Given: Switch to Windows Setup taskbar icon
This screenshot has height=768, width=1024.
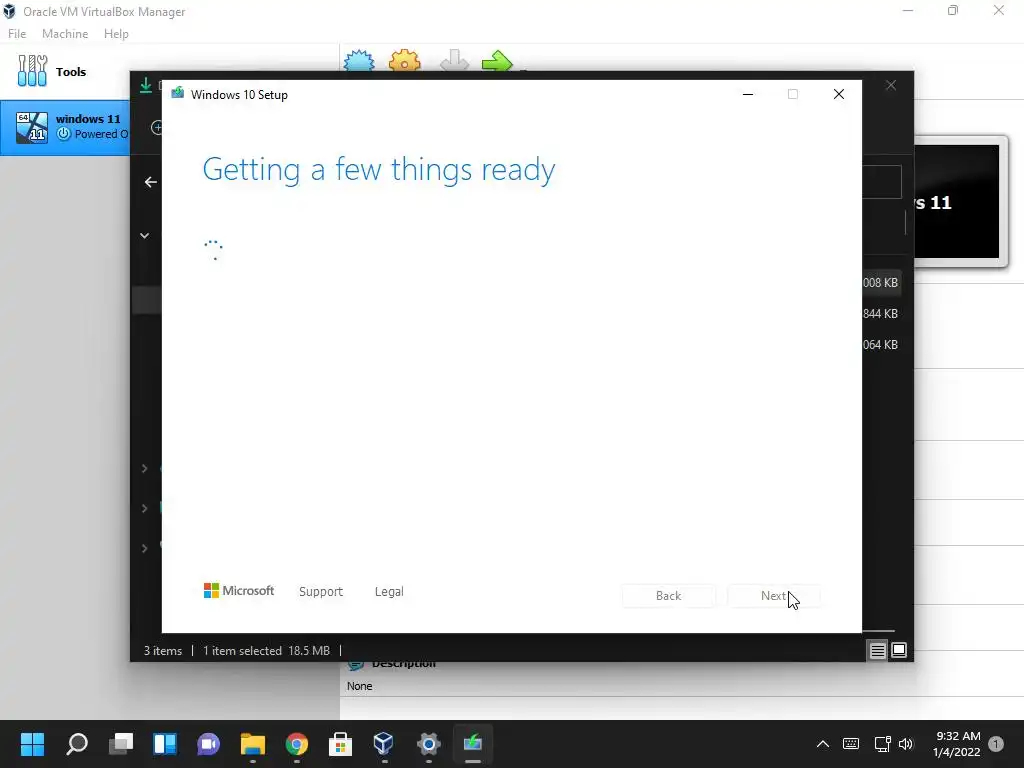Looking at the screenshot, I should click(473, 743).
